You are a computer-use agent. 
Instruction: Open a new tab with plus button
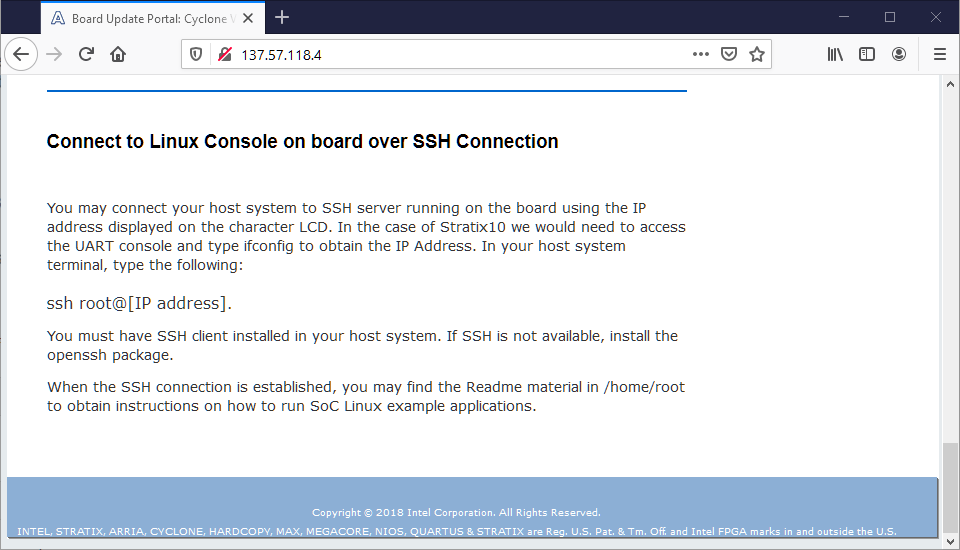click(282, 17)
